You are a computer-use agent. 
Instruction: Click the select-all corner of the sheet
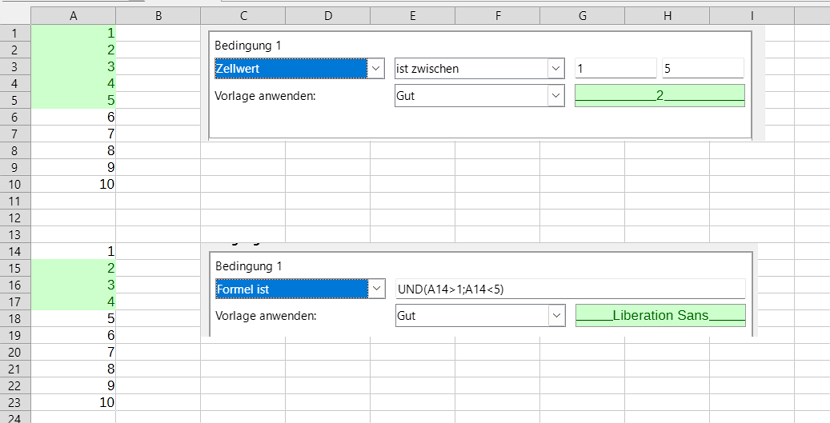[15, 16]
